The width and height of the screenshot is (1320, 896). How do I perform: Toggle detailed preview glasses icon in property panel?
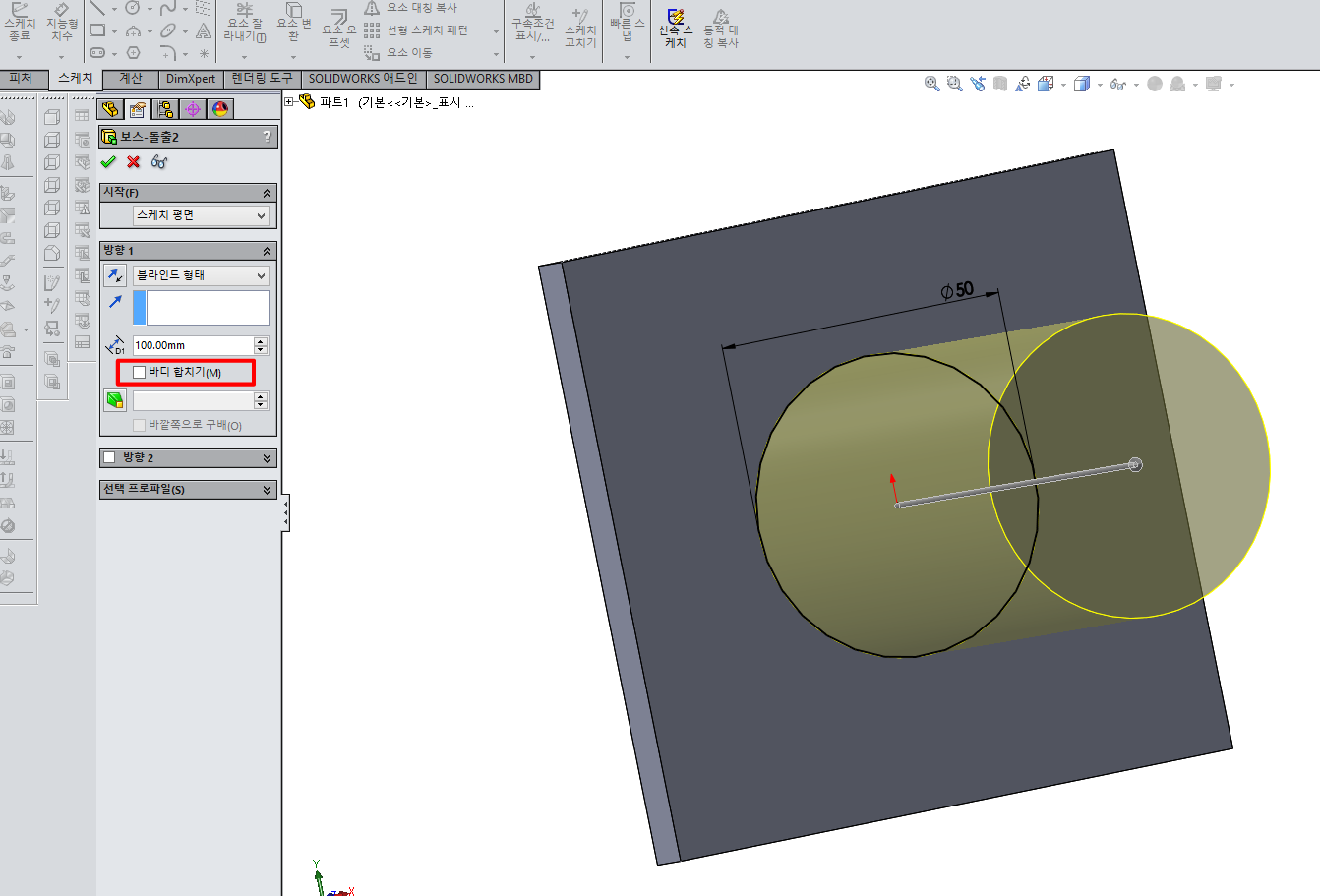tap(159, 162)
